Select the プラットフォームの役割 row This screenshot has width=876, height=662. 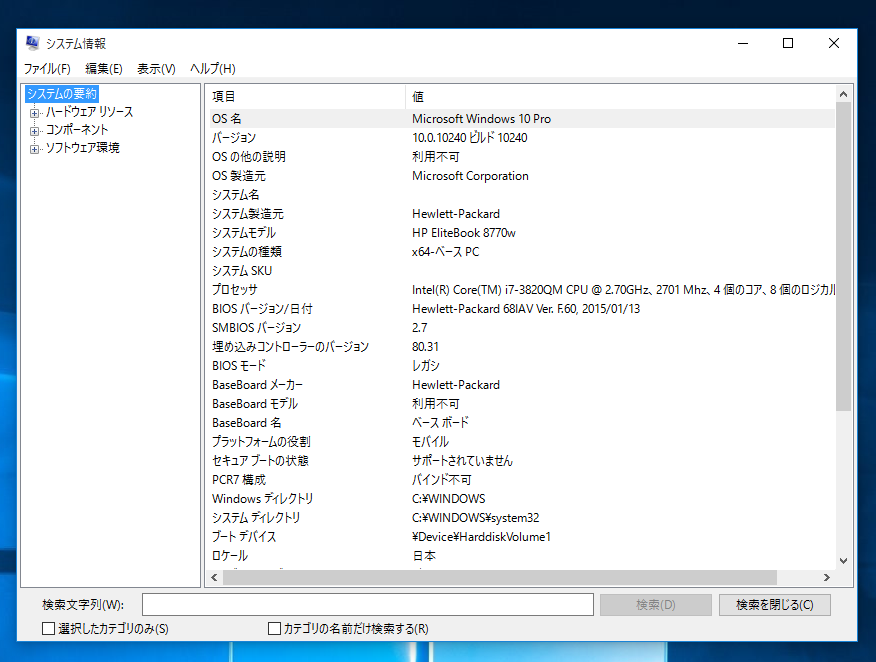(x=522, y=441)
